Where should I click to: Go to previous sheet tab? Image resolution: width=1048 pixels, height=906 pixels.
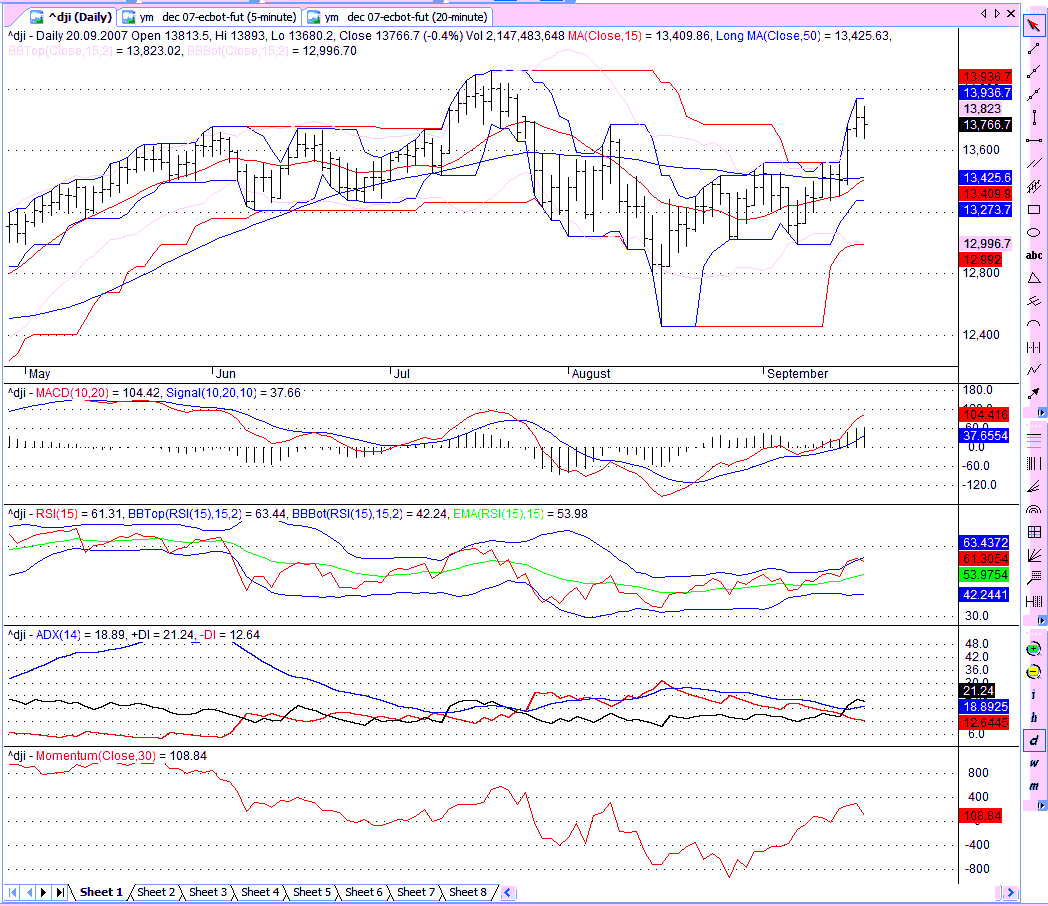tap(28, 892)
